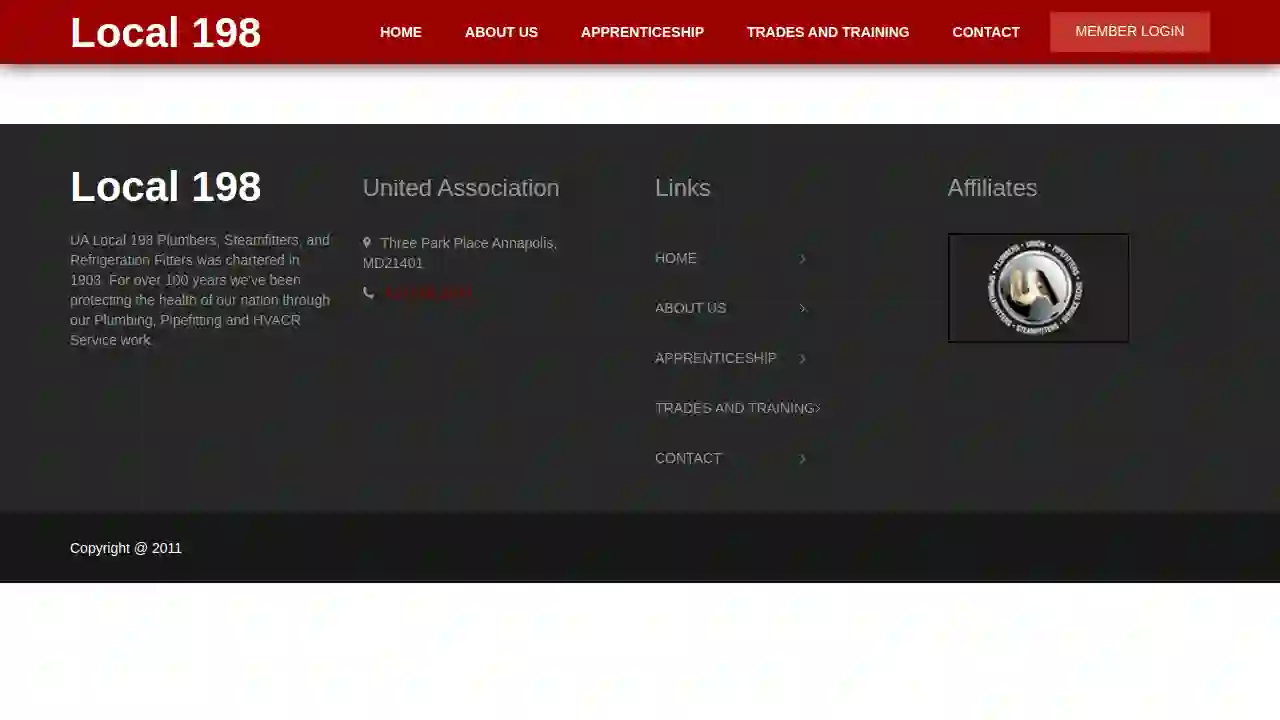
Task: Open the footer CONTACT link
Action: (688, 458)
